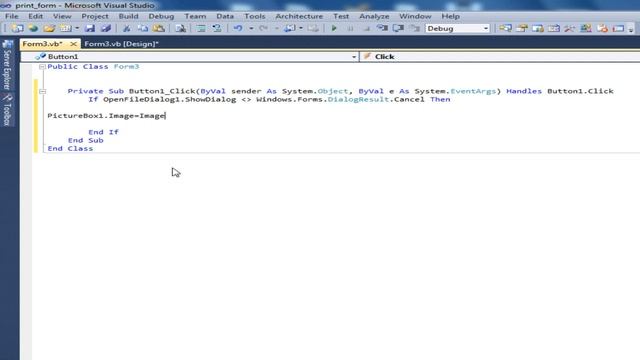Close the Form3.vb tab with its X
This screenshot has width=640, height=360.
pyautogui.click(x=73, y=44)
